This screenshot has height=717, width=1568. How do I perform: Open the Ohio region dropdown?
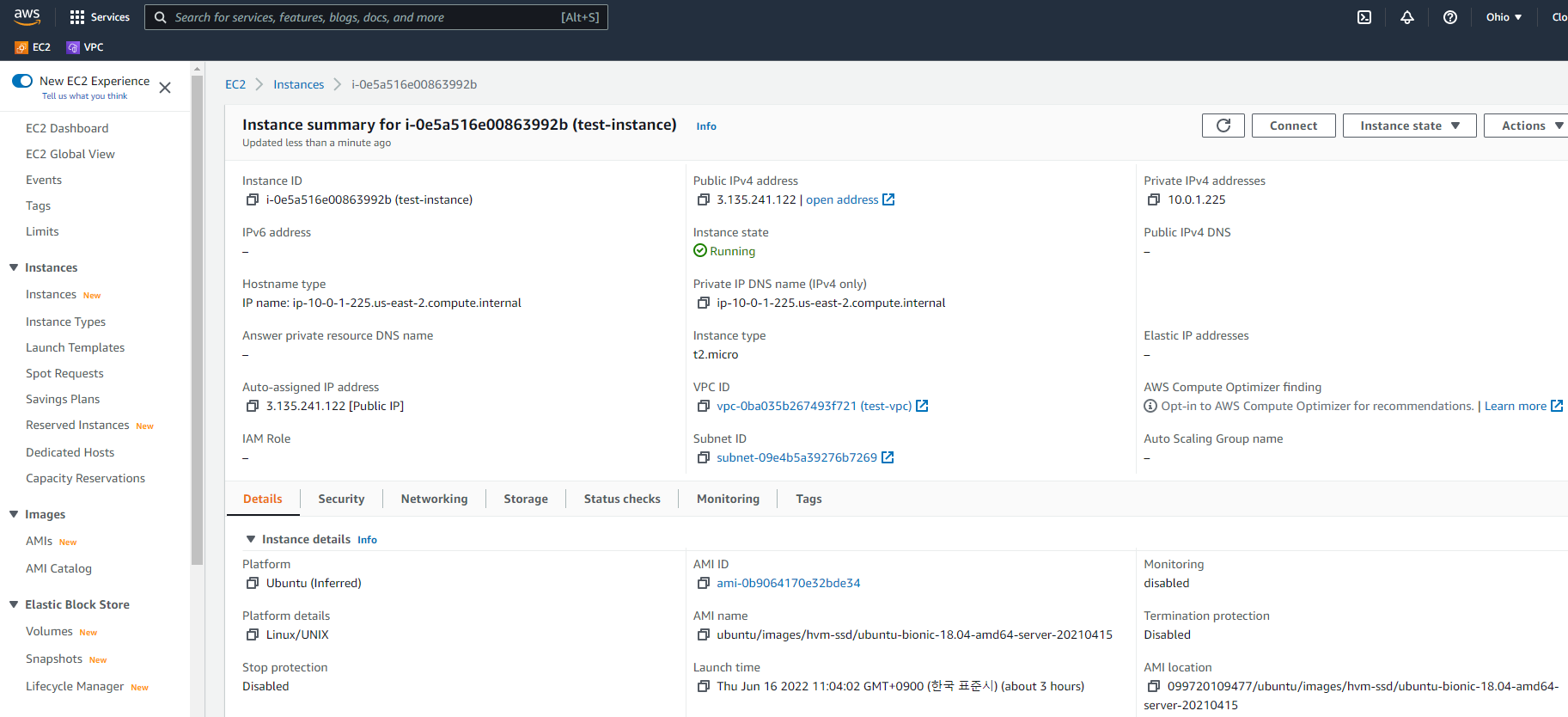pyautogui.click(x=1504, y=17)
